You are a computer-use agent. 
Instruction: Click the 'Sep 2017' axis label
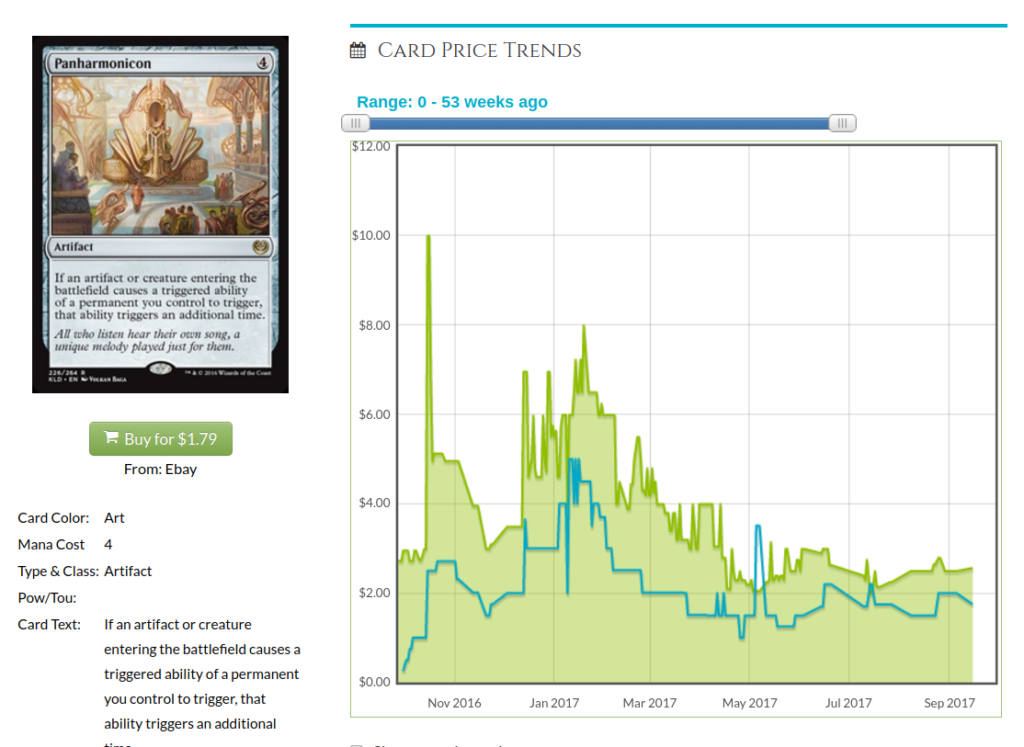(x=950, y=703)
